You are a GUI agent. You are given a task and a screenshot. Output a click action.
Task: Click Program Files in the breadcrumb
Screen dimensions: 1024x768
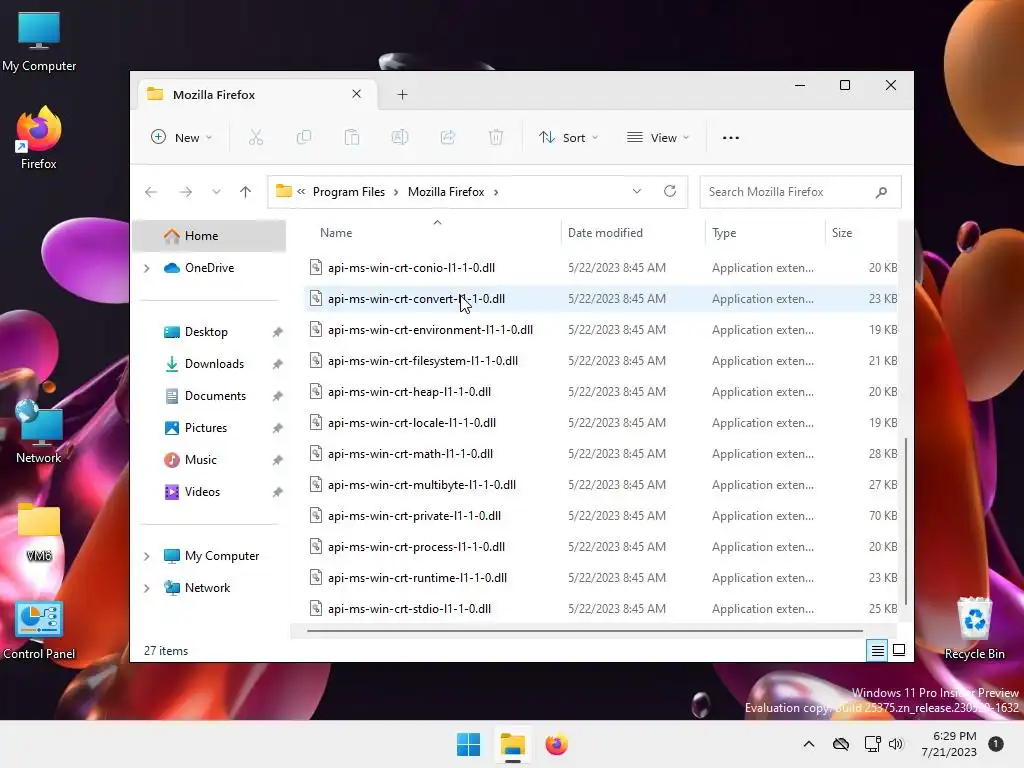tap(349, 192)
